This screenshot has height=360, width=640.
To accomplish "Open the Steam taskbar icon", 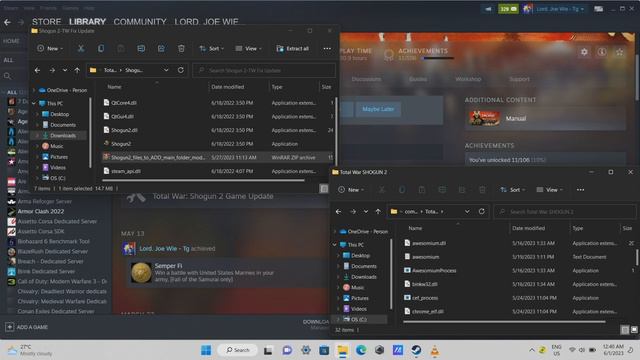I will click(x=416, y=350).
